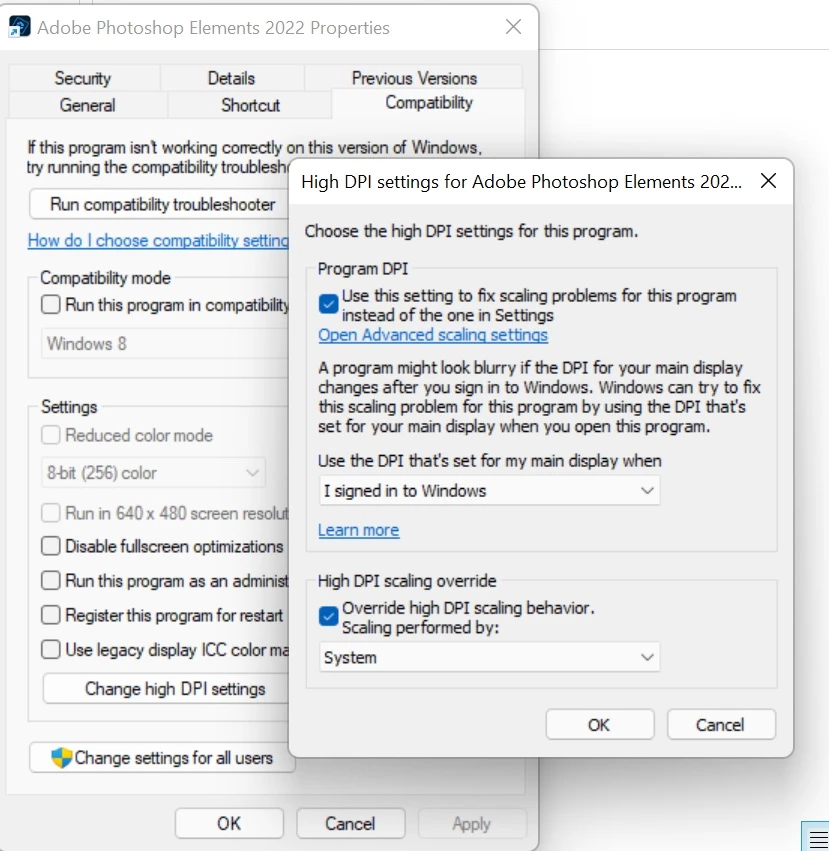The width and height of the screenshot is (829, 851).
Task: Cancel the High DPI settings dialog
Action: click(x=721, y=725)
